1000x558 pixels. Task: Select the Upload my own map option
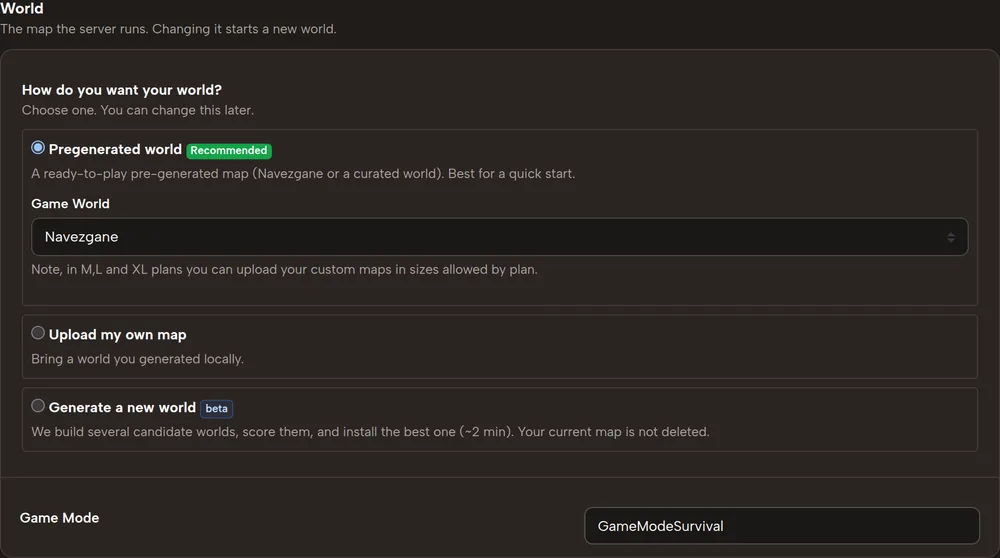38,333
